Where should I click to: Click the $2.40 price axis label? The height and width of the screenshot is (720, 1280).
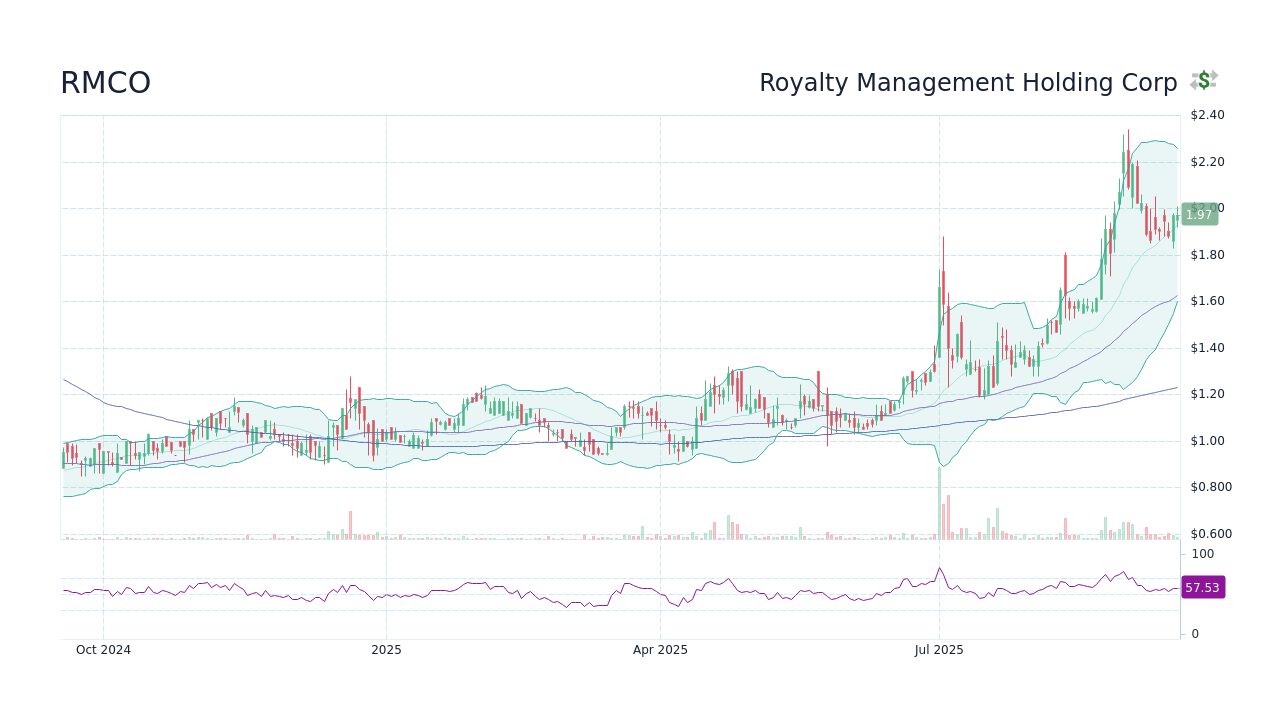click(1207, 114)
